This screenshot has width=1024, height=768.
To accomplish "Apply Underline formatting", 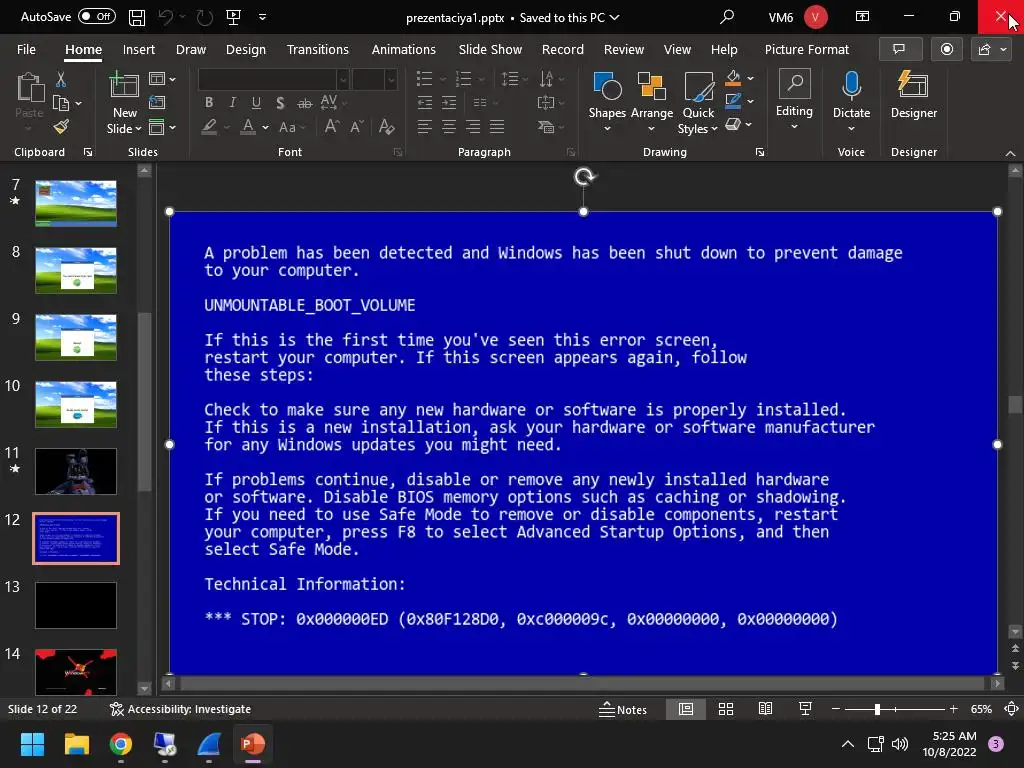I will [256, 103].
